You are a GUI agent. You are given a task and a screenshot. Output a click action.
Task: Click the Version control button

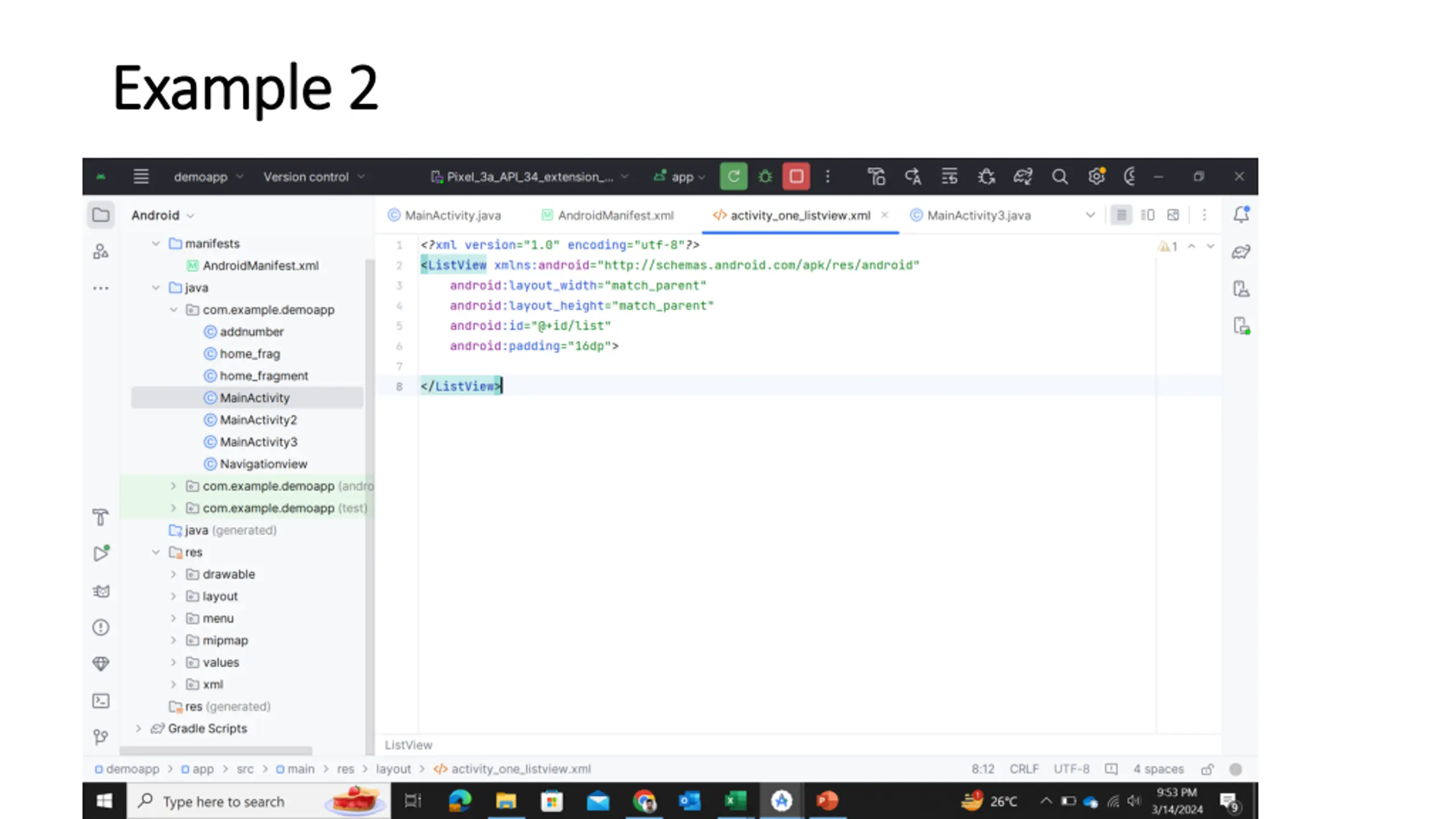[313, 177]
